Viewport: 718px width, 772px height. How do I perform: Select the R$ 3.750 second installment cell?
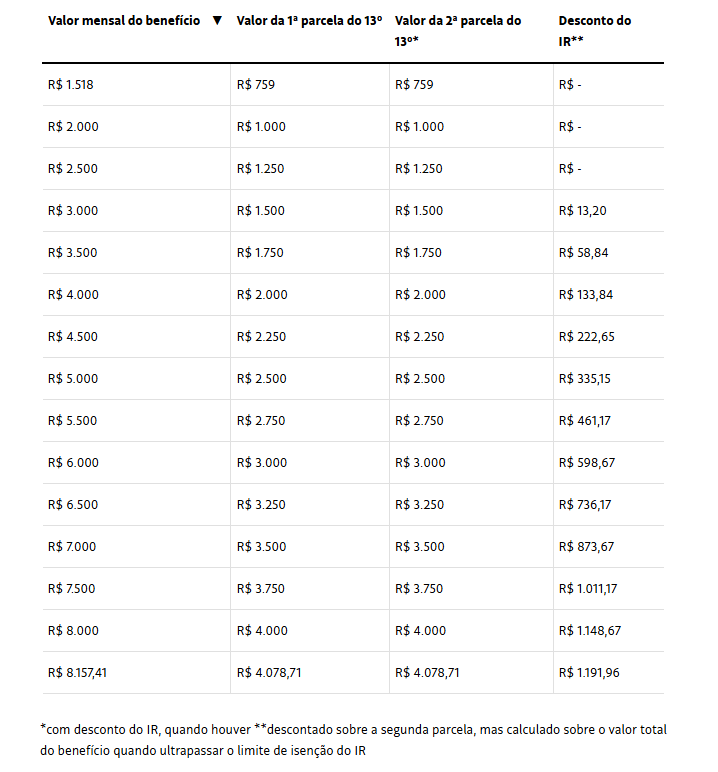pyautogui.click(x=419, y=589)
